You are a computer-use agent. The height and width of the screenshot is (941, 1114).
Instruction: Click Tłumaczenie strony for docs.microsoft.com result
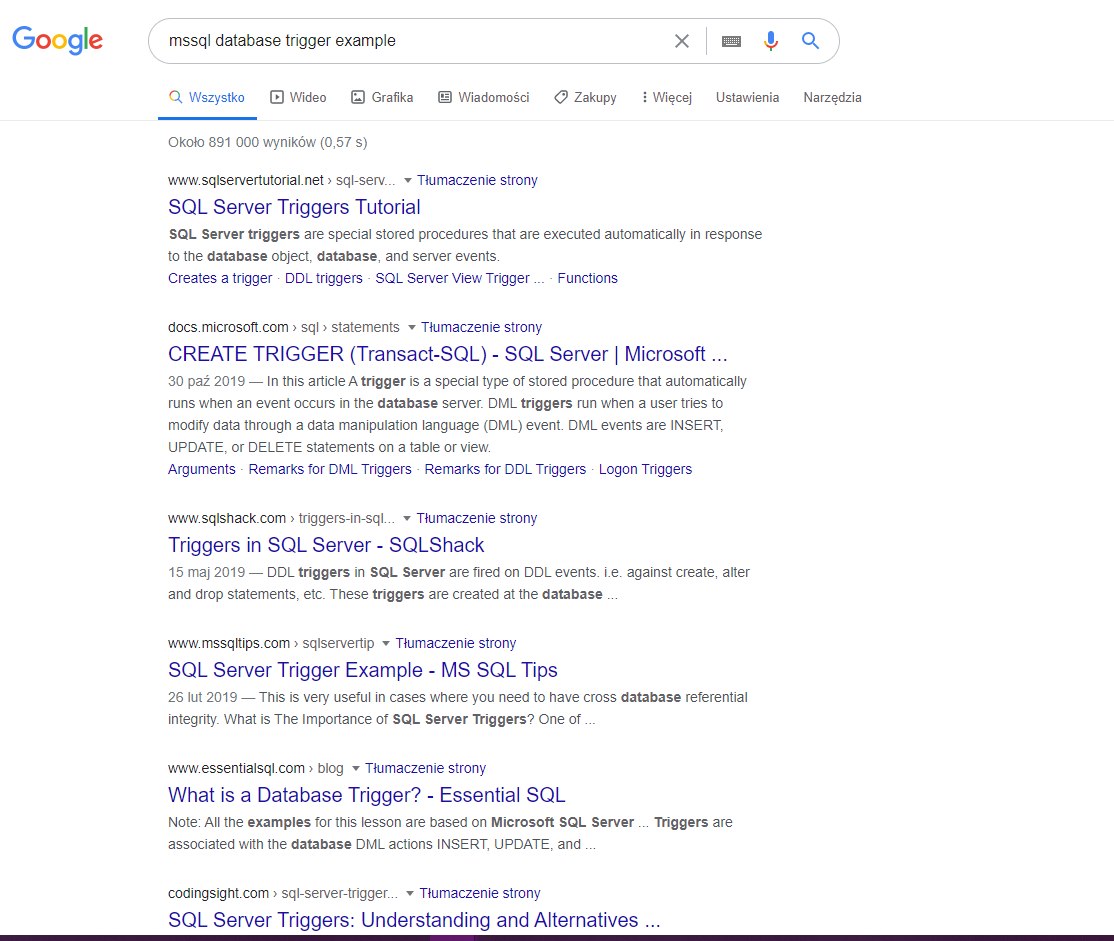pyautogui.click(x=482, y=328)
